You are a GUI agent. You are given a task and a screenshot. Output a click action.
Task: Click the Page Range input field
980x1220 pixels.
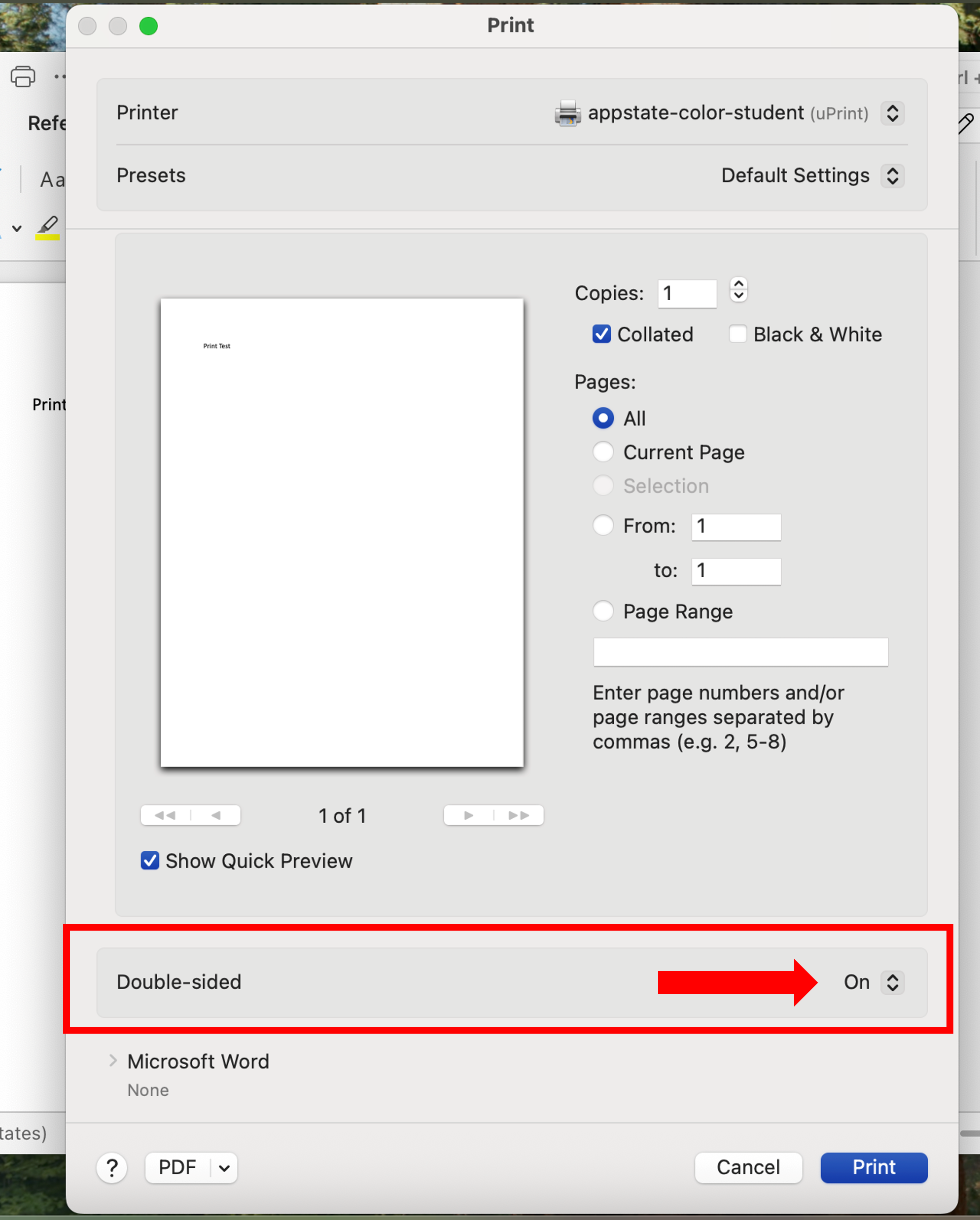pos(740,652)
